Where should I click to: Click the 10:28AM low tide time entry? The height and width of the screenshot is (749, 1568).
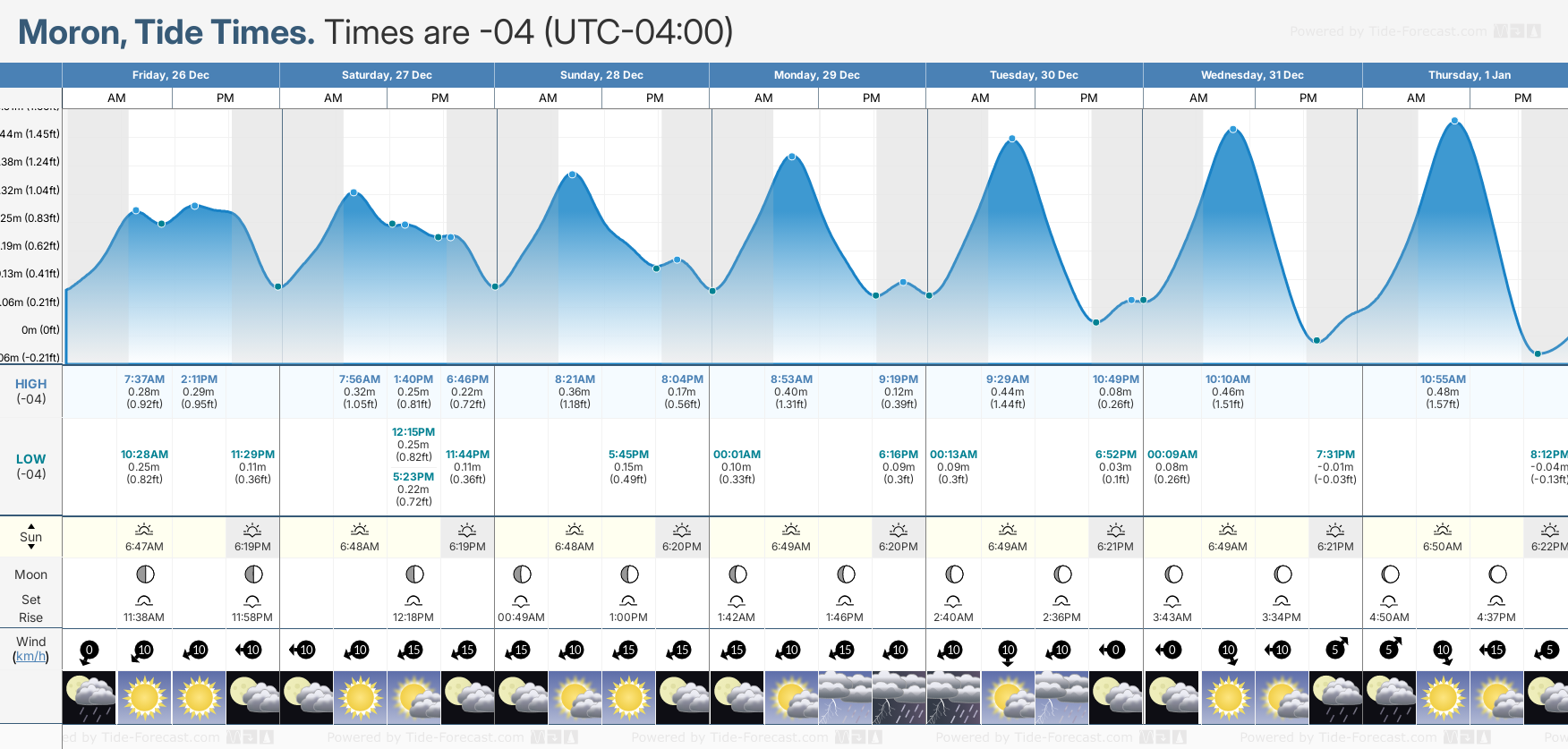(x=144, y=455)
